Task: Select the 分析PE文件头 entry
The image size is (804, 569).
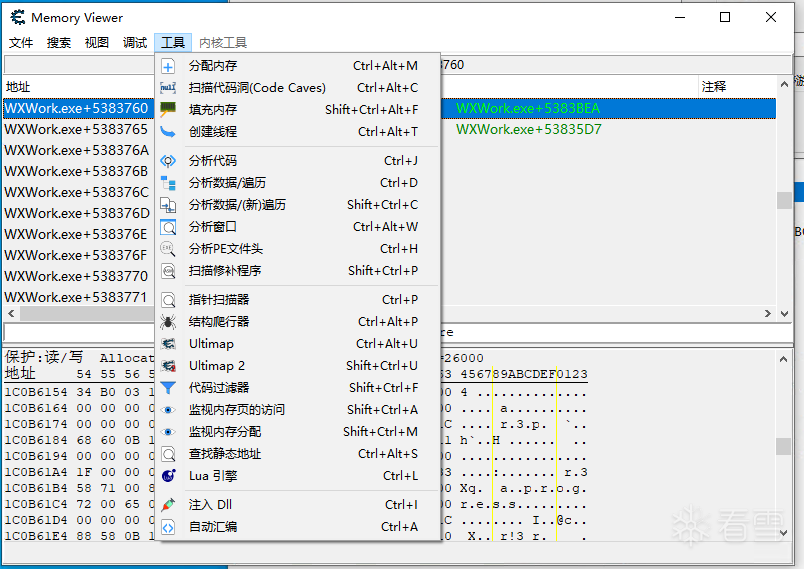Action: coord(297,249)
